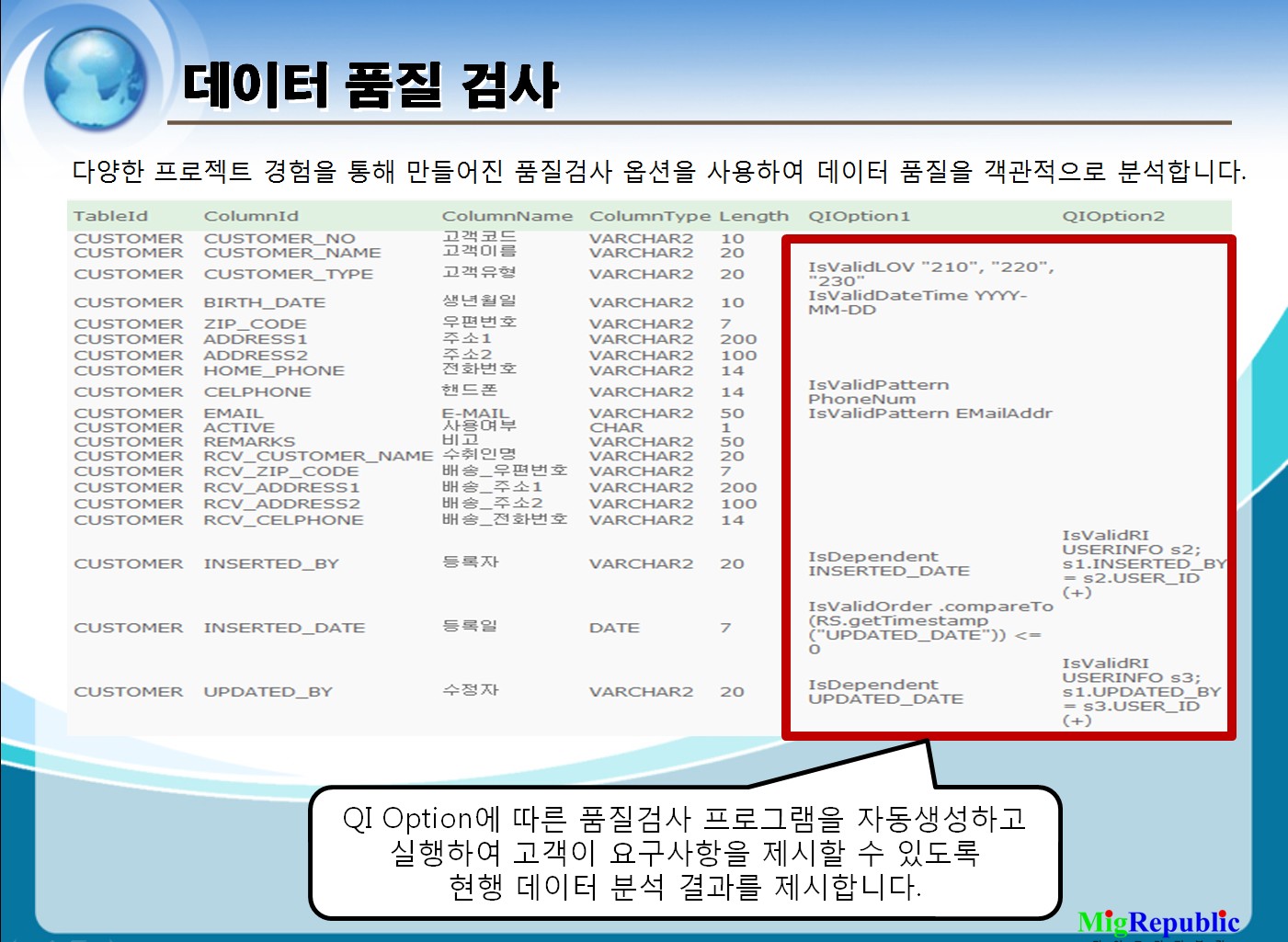Click the QIOption2 column header

1113,216
